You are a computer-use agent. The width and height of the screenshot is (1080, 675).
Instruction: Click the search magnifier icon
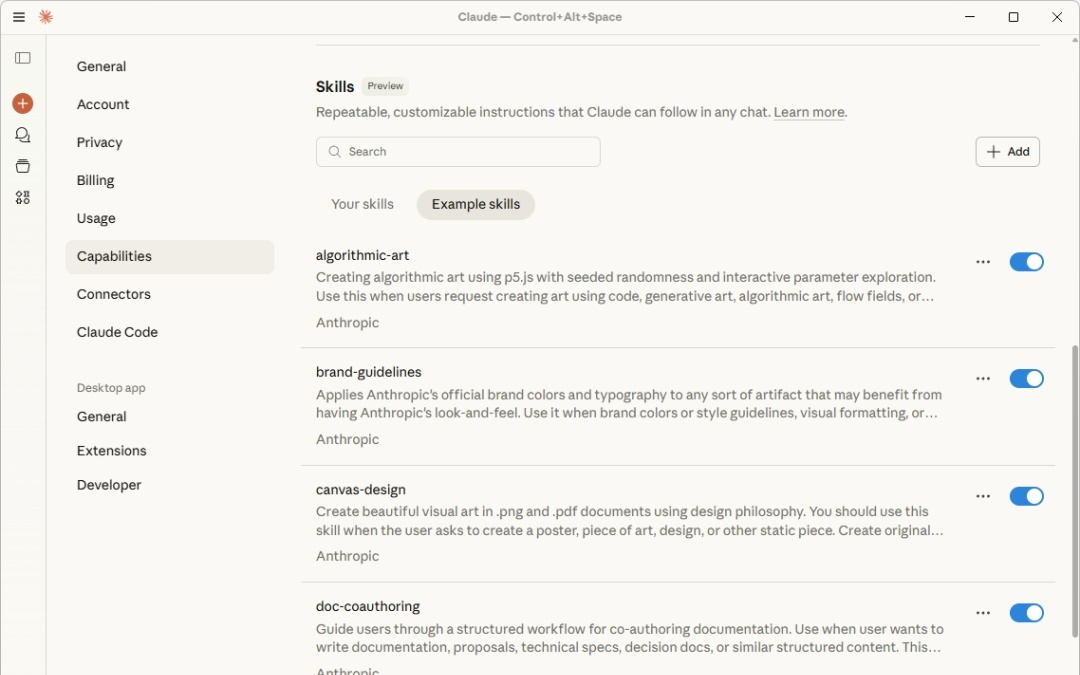click(x=335, y=152)
